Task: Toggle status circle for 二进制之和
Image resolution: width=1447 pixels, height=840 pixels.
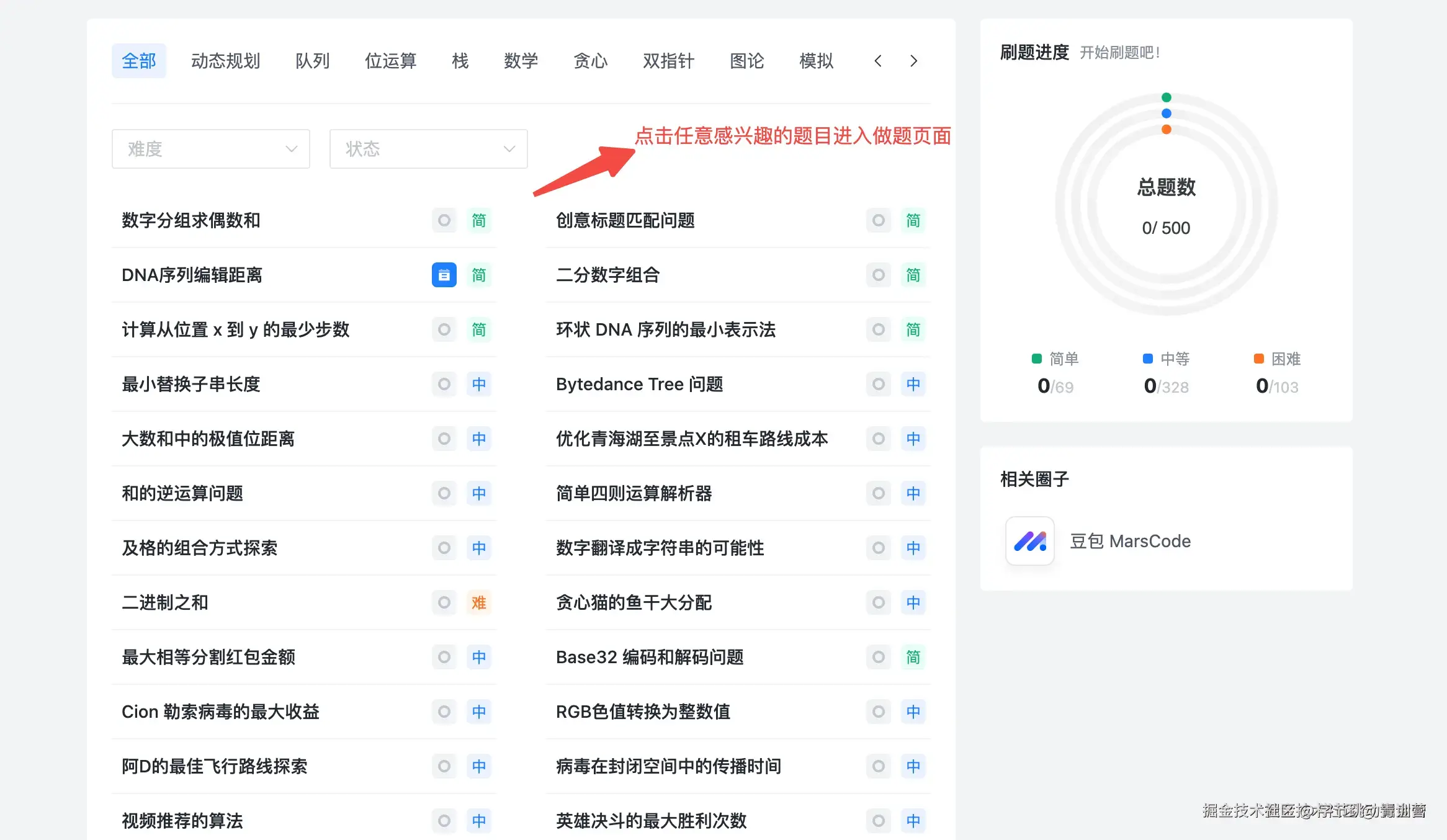Action: pos(444,602)
